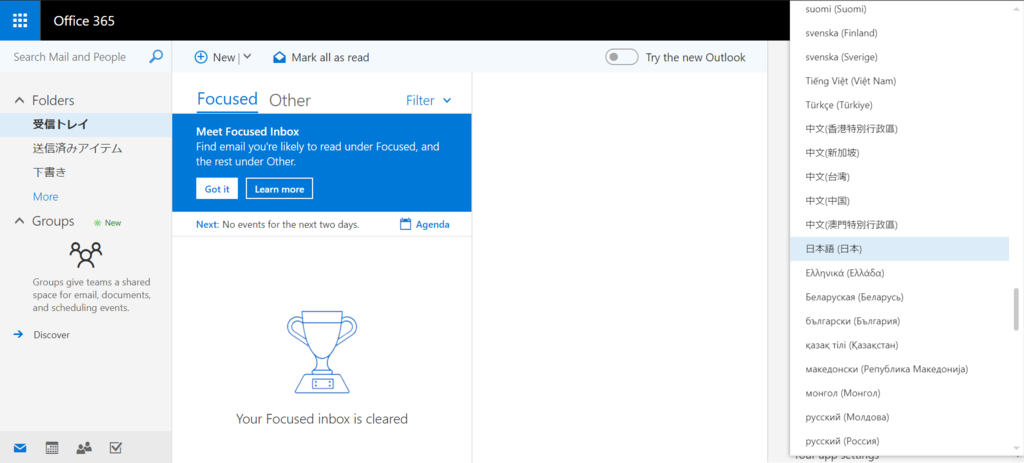
Task: Click the trophy inbox cleared illustration
Action: pyautogui.click(x=322, y=353)
